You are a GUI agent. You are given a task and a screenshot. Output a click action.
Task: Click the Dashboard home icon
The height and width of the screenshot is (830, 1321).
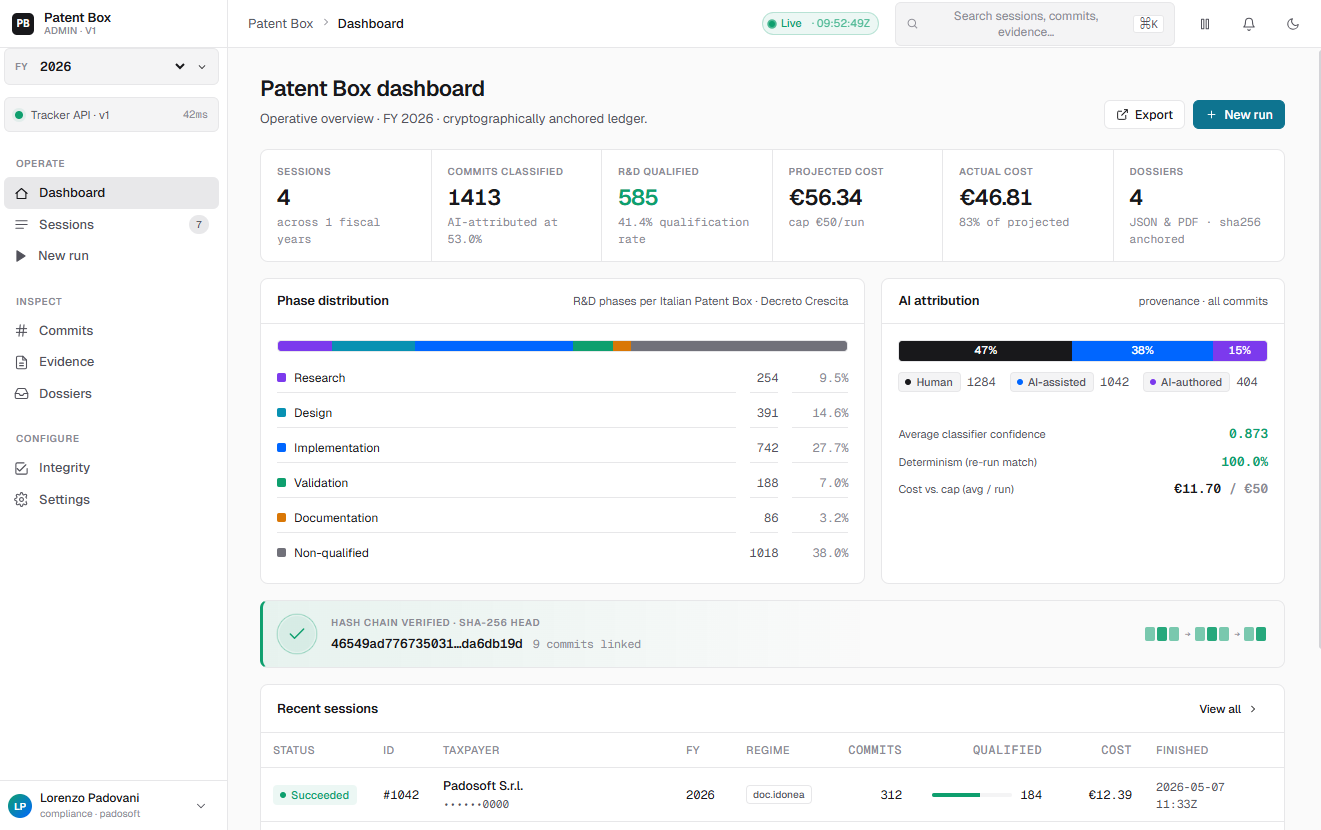(22, 193)
